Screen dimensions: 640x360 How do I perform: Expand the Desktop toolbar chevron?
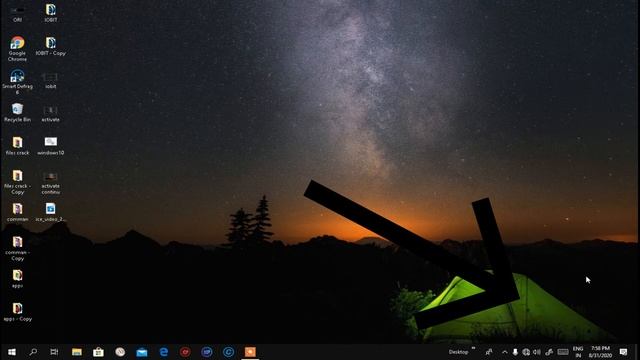[x=473, y=349]
